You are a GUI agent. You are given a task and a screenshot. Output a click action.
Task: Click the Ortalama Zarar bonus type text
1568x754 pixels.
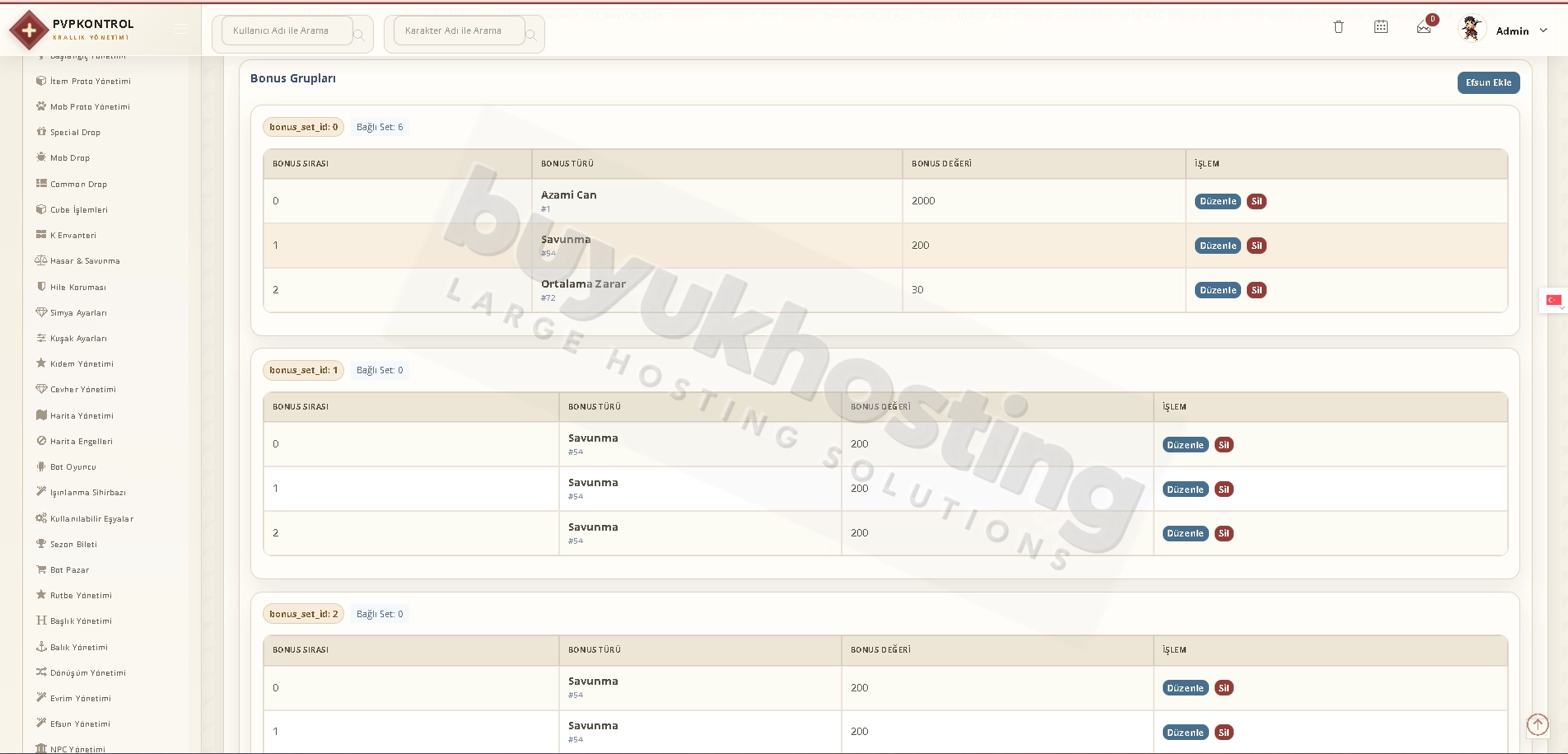583,284
